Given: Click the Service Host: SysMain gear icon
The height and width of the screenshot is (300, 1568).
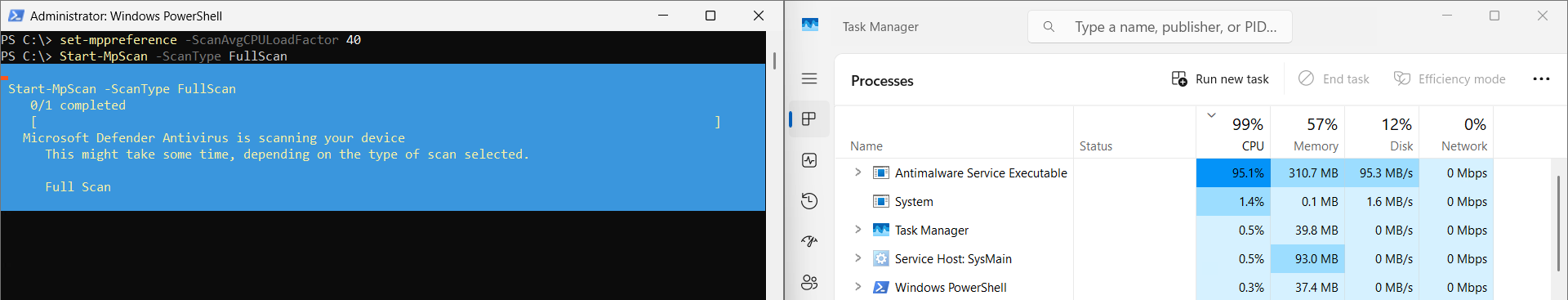Looking at the screenshot, I should [881, 258].
